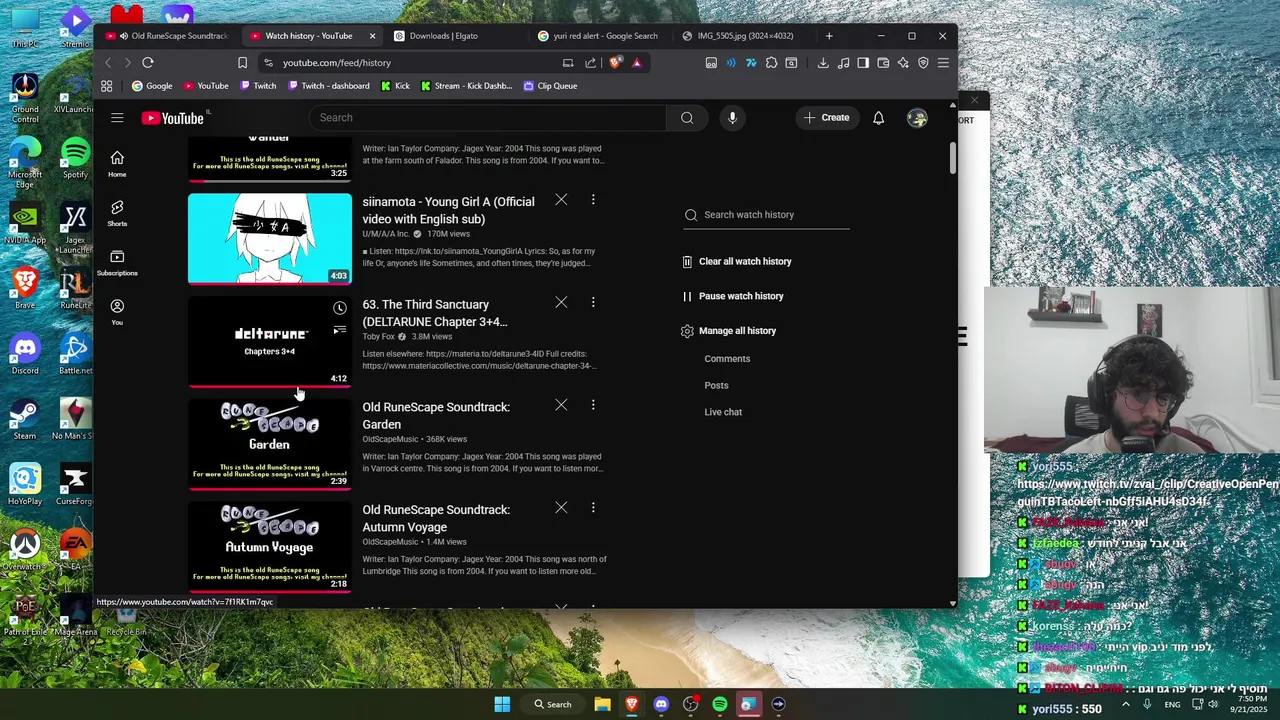The image size is (1280, 720).
Task: Click the Search watch history field
Action: [767, 215]
